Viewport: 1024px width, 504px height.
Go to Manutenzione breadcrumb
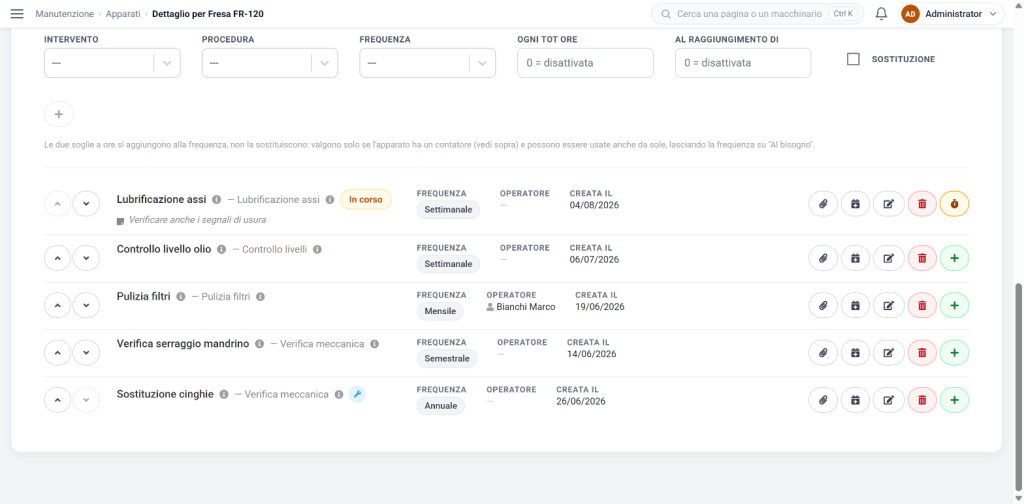[65, 14]
